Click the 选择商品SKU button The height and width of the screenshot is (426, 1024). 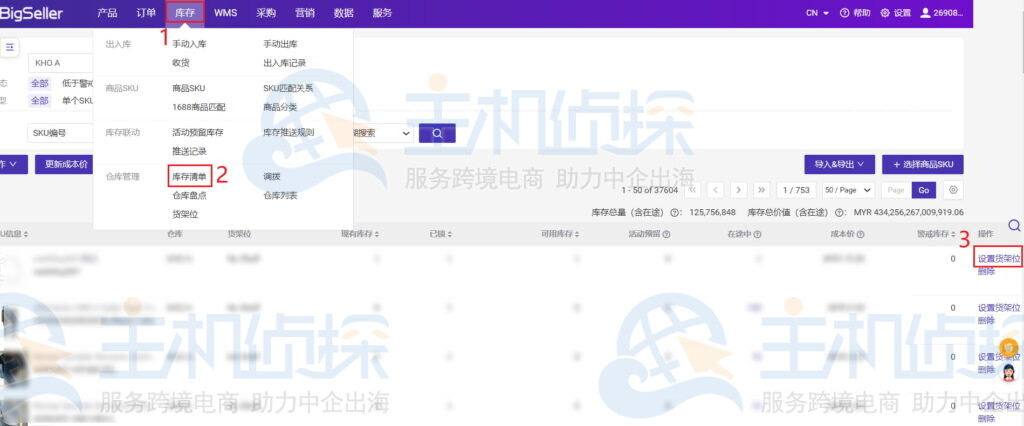(x=923, y=164)
